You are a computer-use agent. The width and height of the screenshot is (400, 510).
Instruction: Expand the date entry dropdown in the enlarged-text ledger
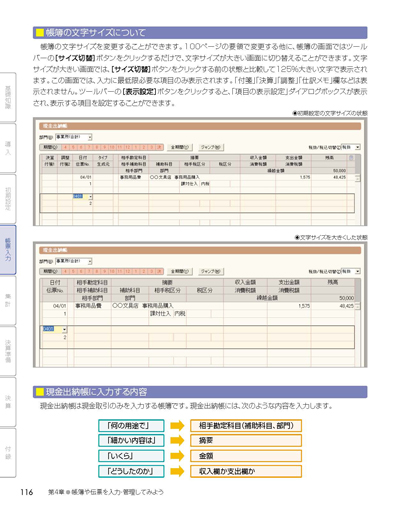point(64,329)
